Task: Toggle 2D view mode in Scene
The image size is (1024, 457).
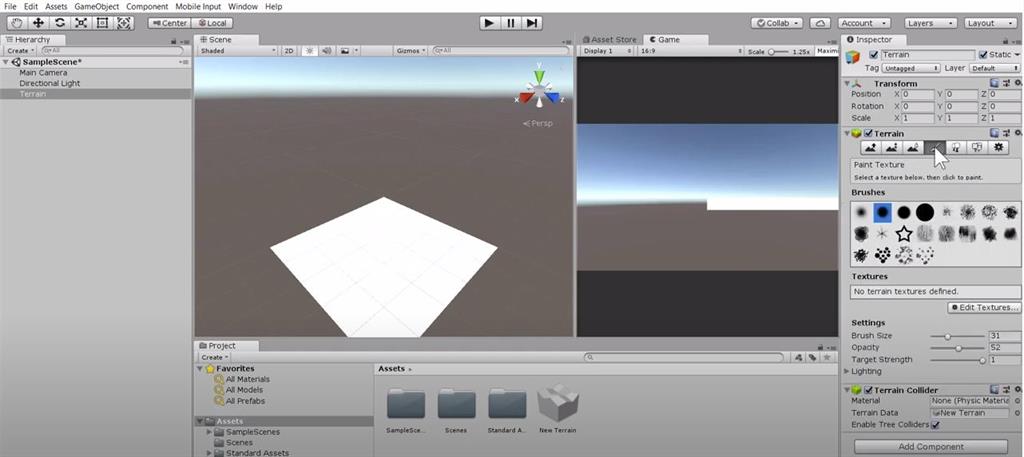Action: 289,50
